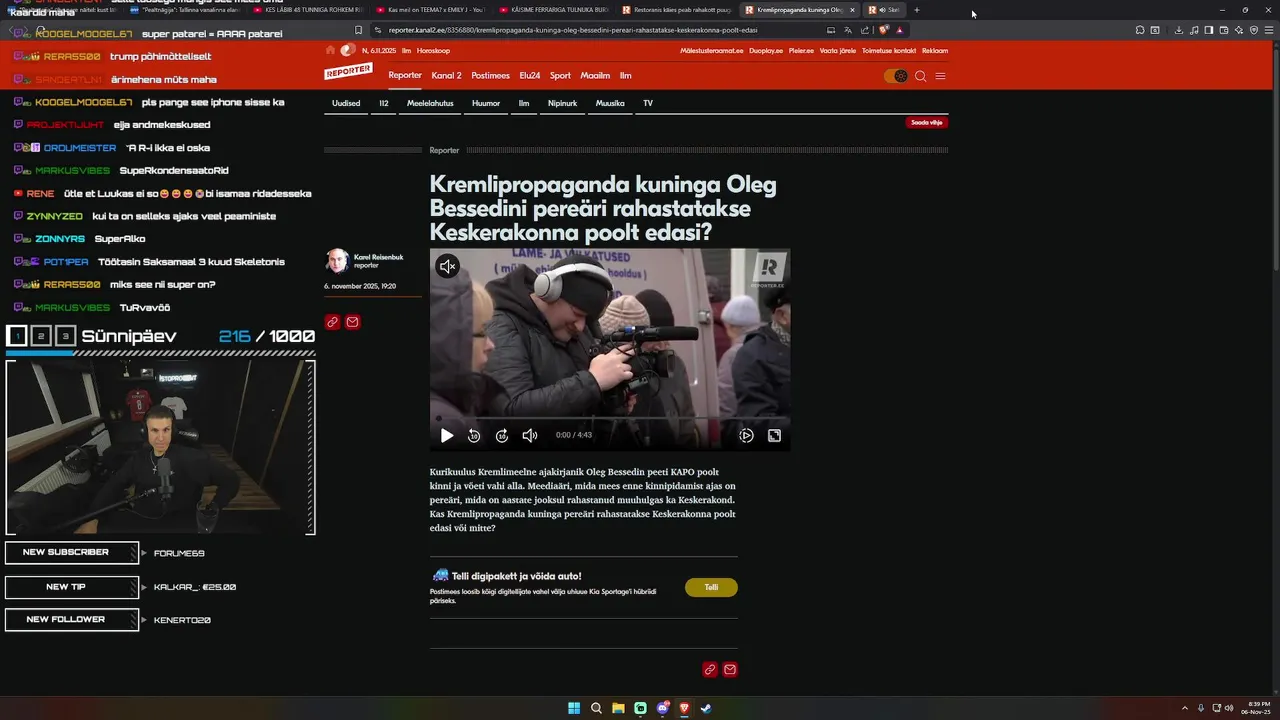
Task: Click the article headline text
Action: click(603, 208)
